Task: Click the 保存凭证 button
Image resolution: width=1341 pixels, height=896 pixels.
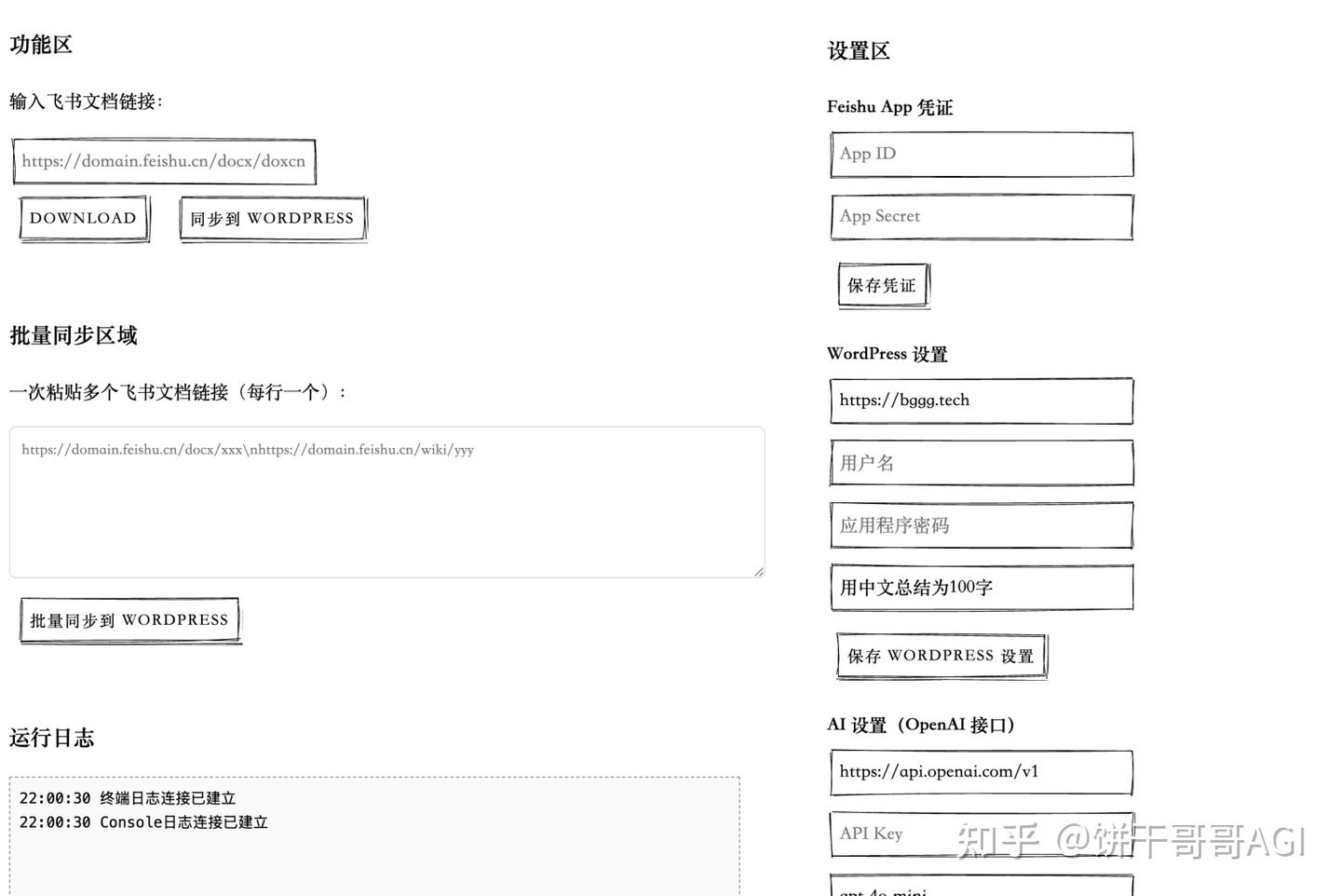Action: click(882, 285)
